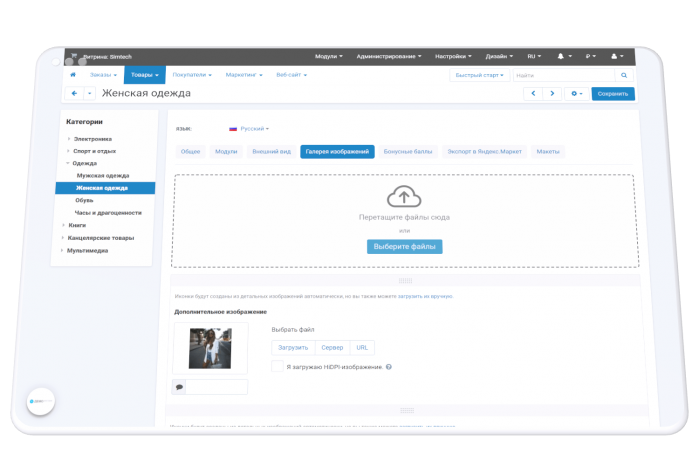This screenshot has width=700, height=466.
Task: Click the round demo badge button
Action: pos(41,401)
